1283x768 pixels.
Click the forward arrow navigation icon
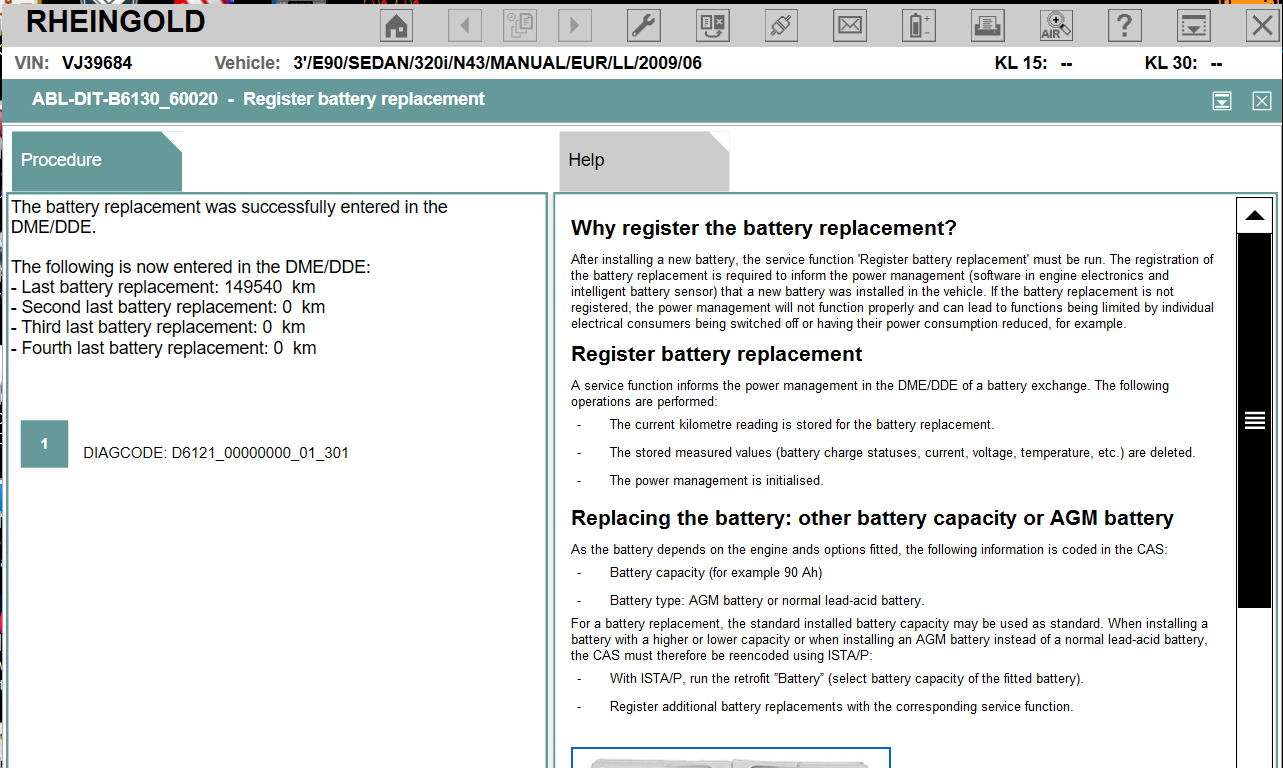(574, 25)
